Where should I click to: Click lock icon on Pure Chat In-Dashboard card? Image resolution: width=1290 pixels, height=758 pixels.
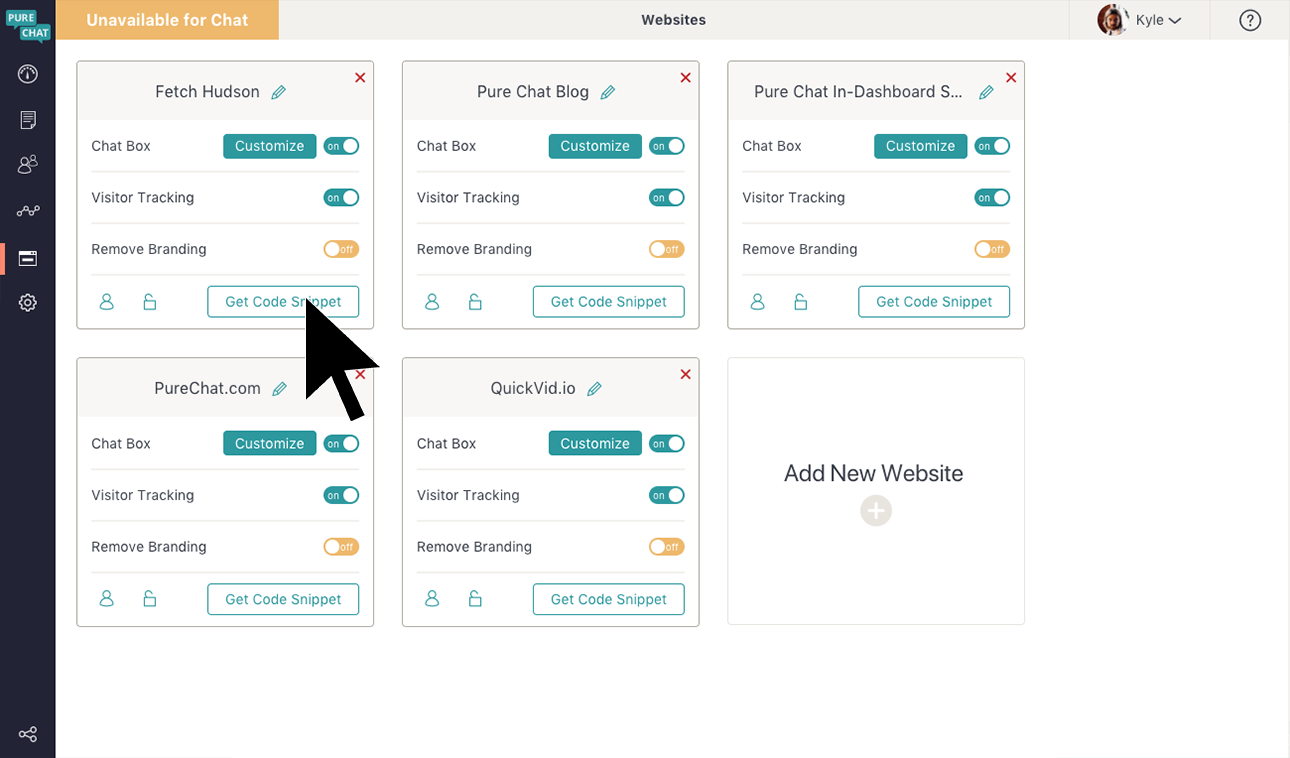coord(801,301)
